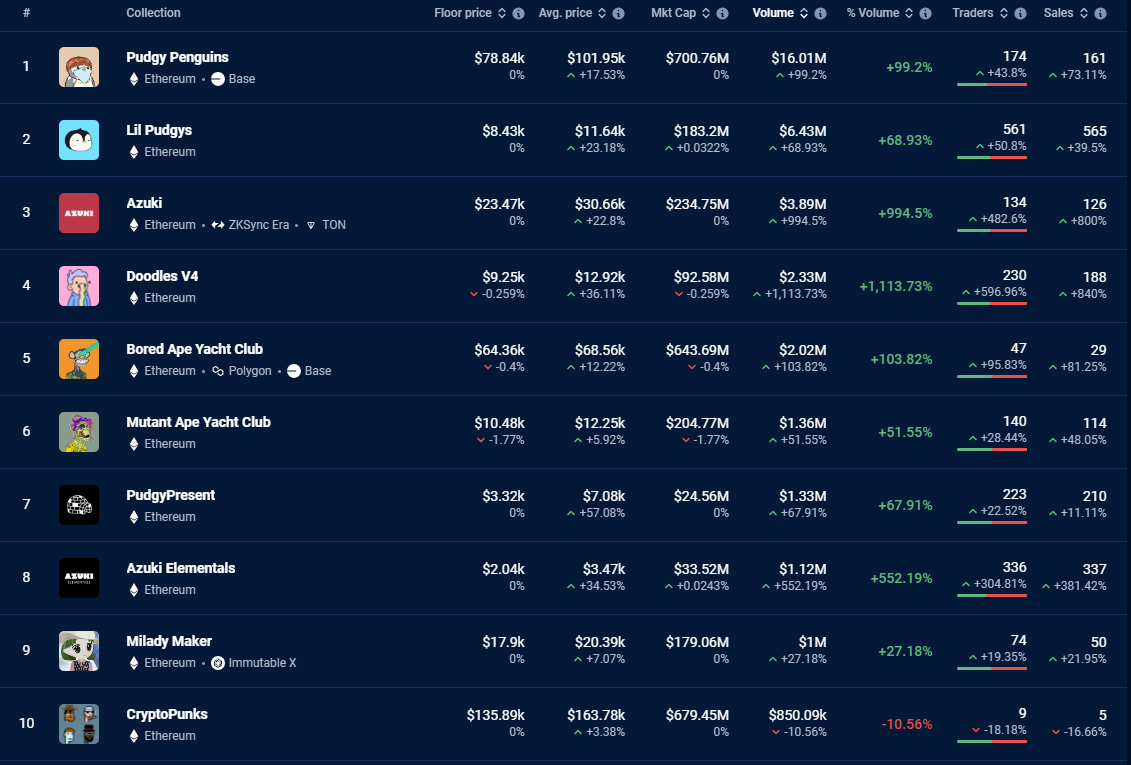The height and width of the screenshot is (765, 1131).
Task: Open Bored Ape Yacht Club link
Action: pos(195,349)
